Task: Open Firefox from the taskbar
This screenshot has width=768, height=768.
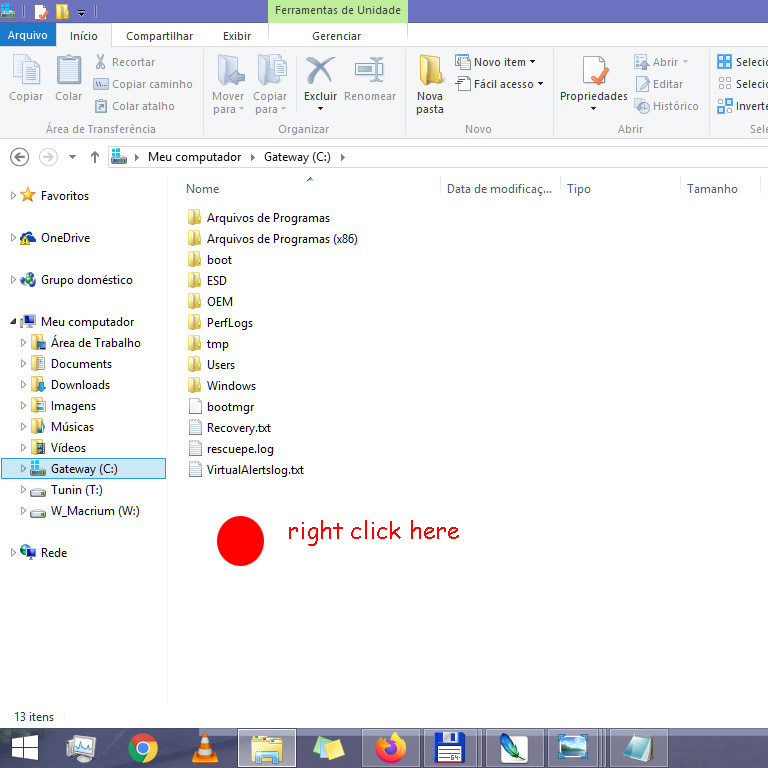Action: [391, 748]
